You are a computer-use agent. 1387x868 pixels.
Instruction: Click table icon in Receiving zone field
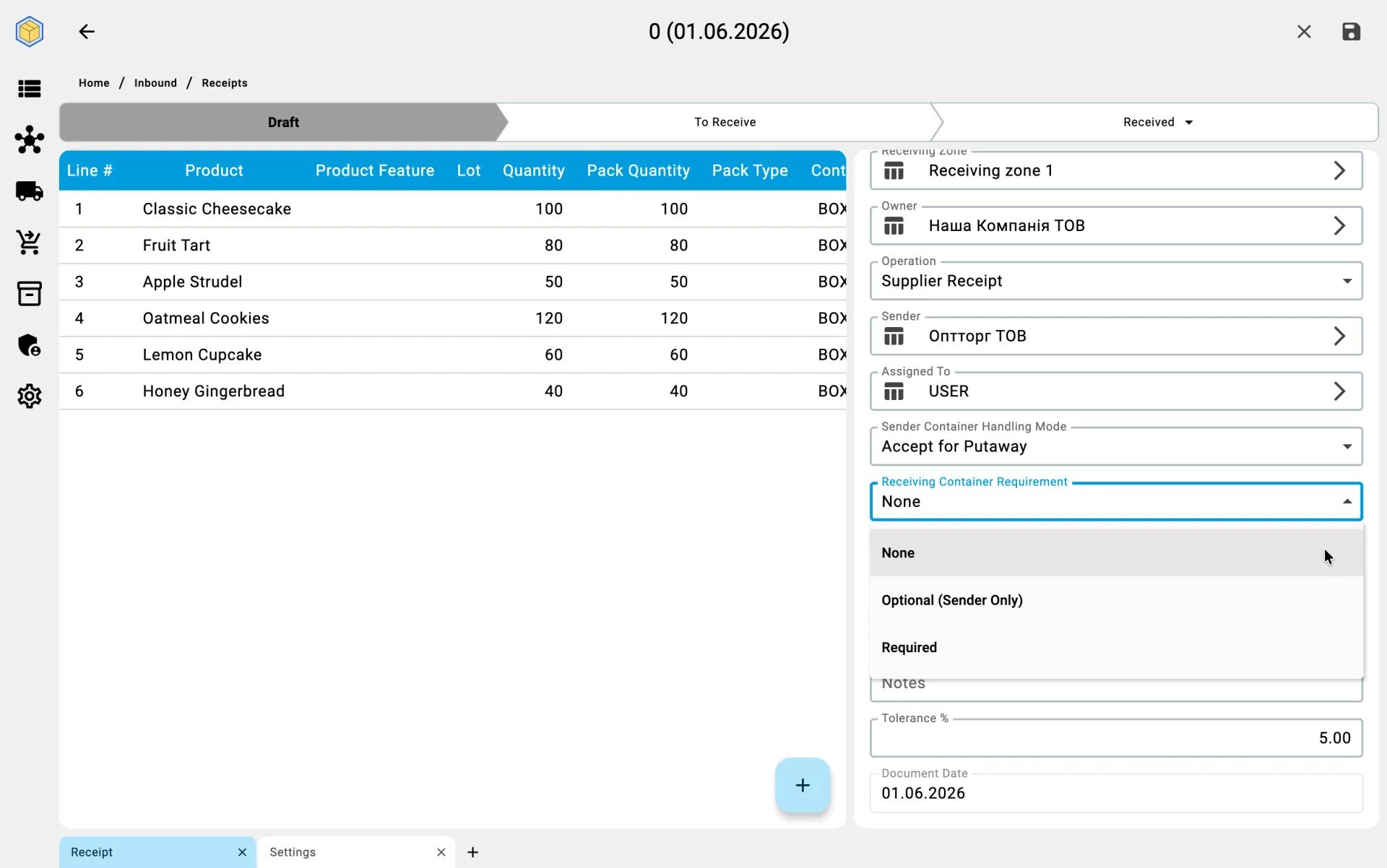894,171
